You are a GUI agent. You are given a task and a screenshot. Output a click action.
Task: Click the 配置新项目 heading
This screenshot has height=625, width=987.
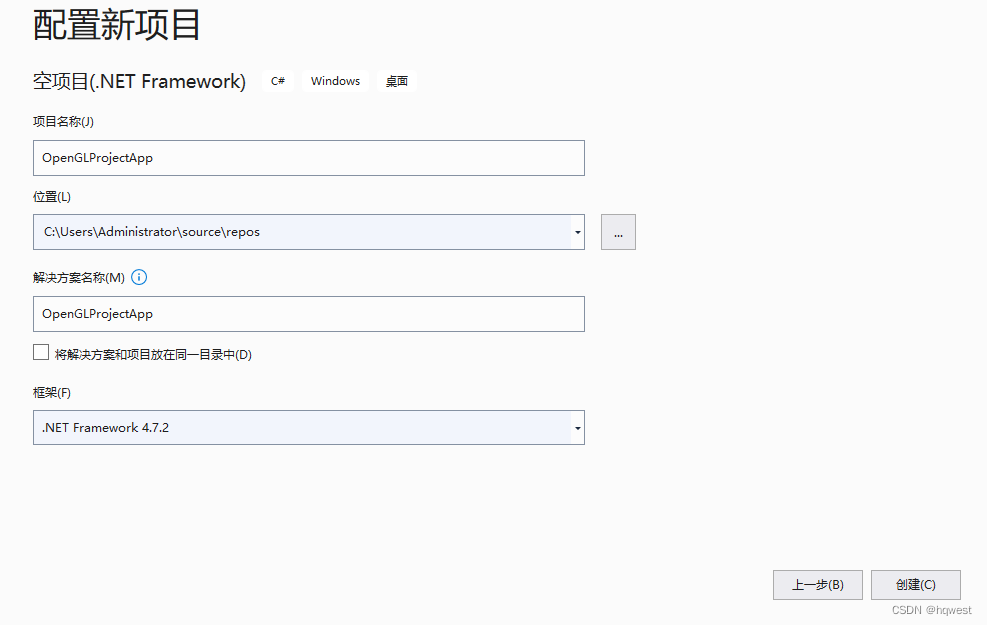pyautogui.click(x=116, y=25)
